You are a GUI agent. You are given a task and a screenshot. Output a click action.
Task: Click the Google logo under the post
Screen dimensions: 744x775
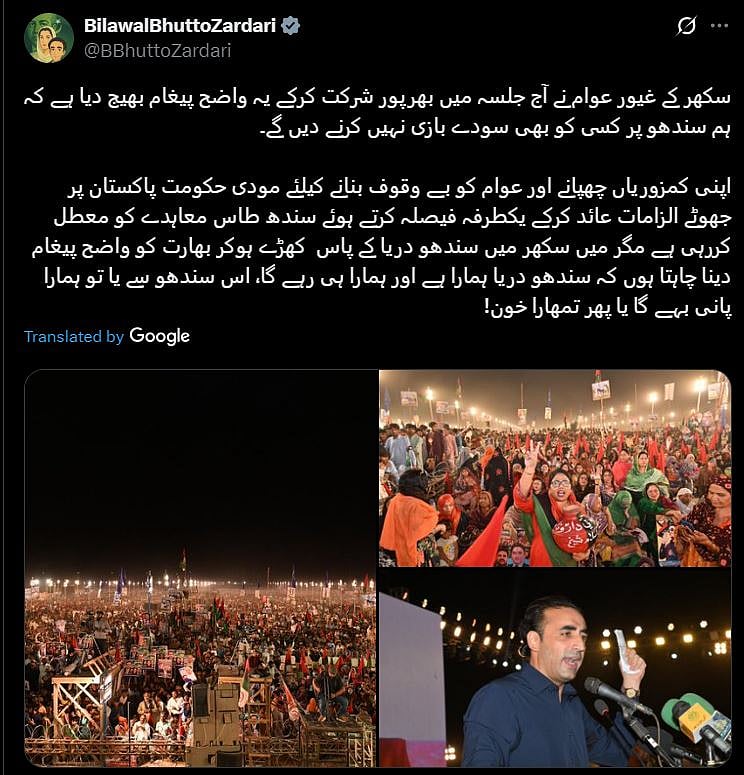click(x=159, y=336)
